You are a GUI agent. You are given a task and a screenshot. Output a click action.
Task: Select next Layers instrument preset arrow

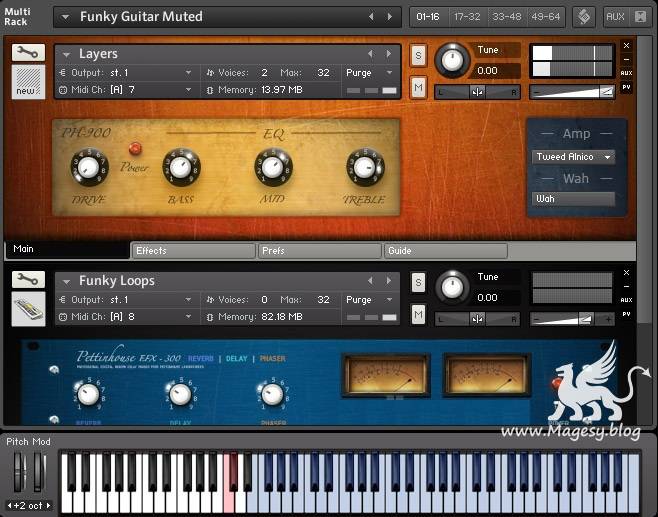pyautogui.click(x=389, y=54)
